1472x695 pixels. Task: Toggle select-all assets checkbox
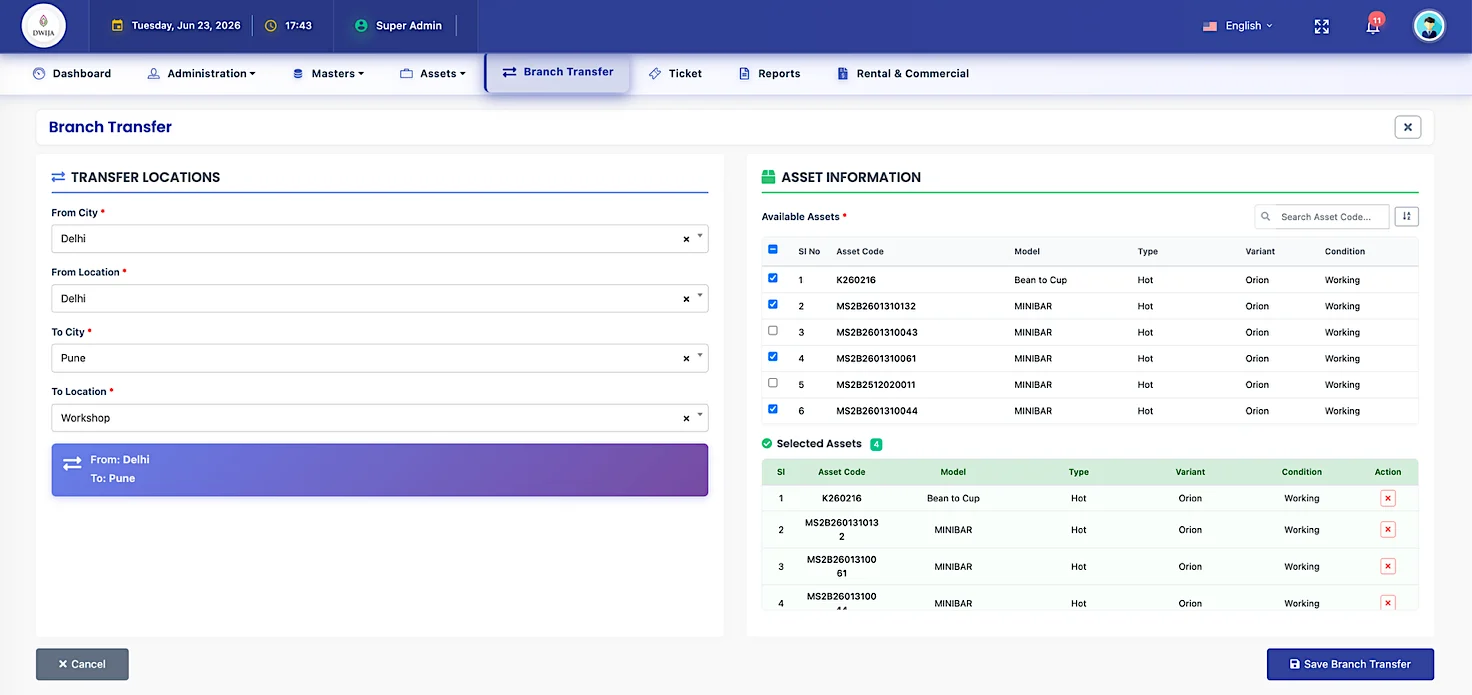coord(772,250)
